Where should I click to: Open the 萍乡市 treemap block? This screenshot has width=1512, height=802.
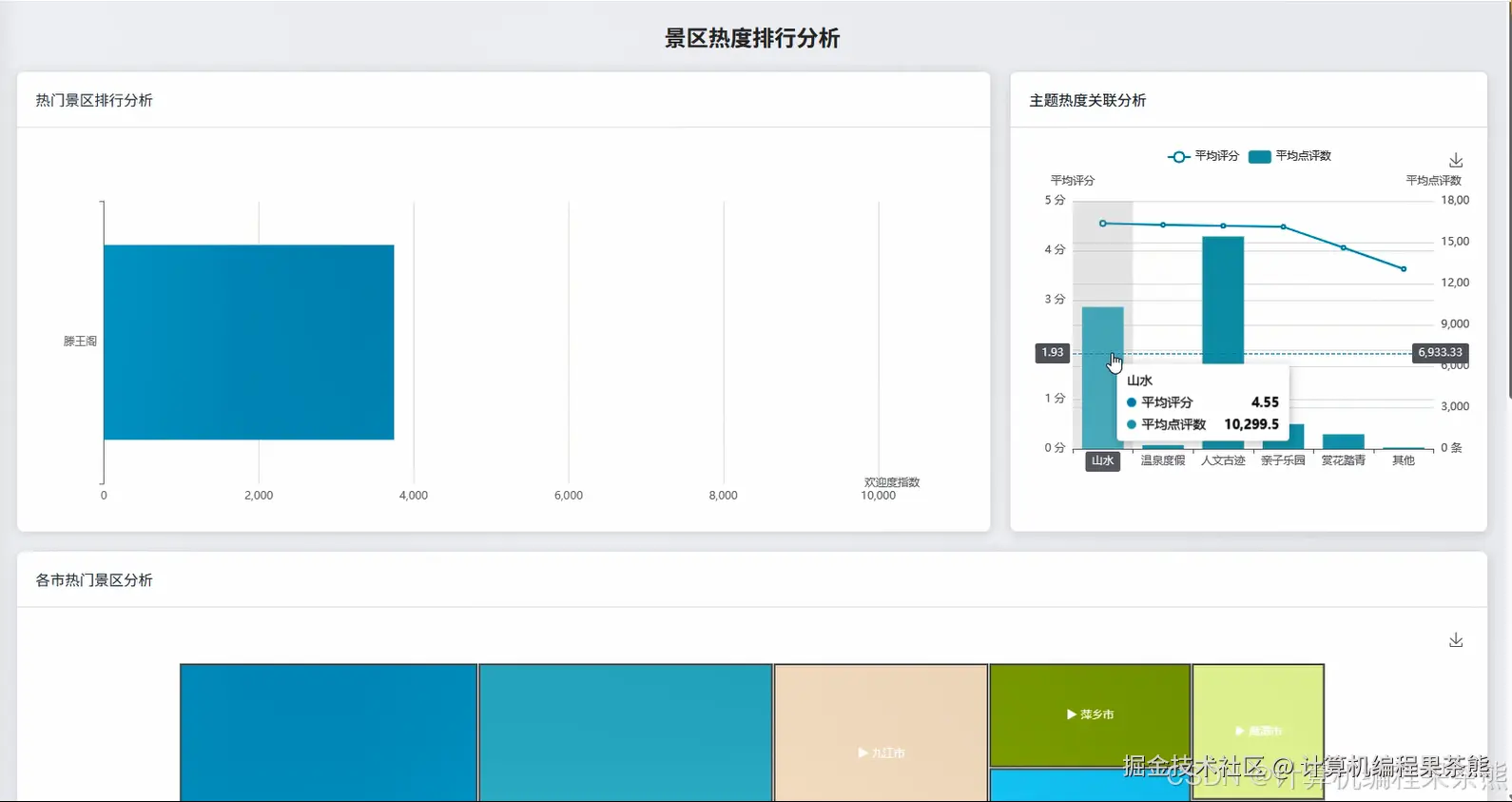click(1090, 714)
